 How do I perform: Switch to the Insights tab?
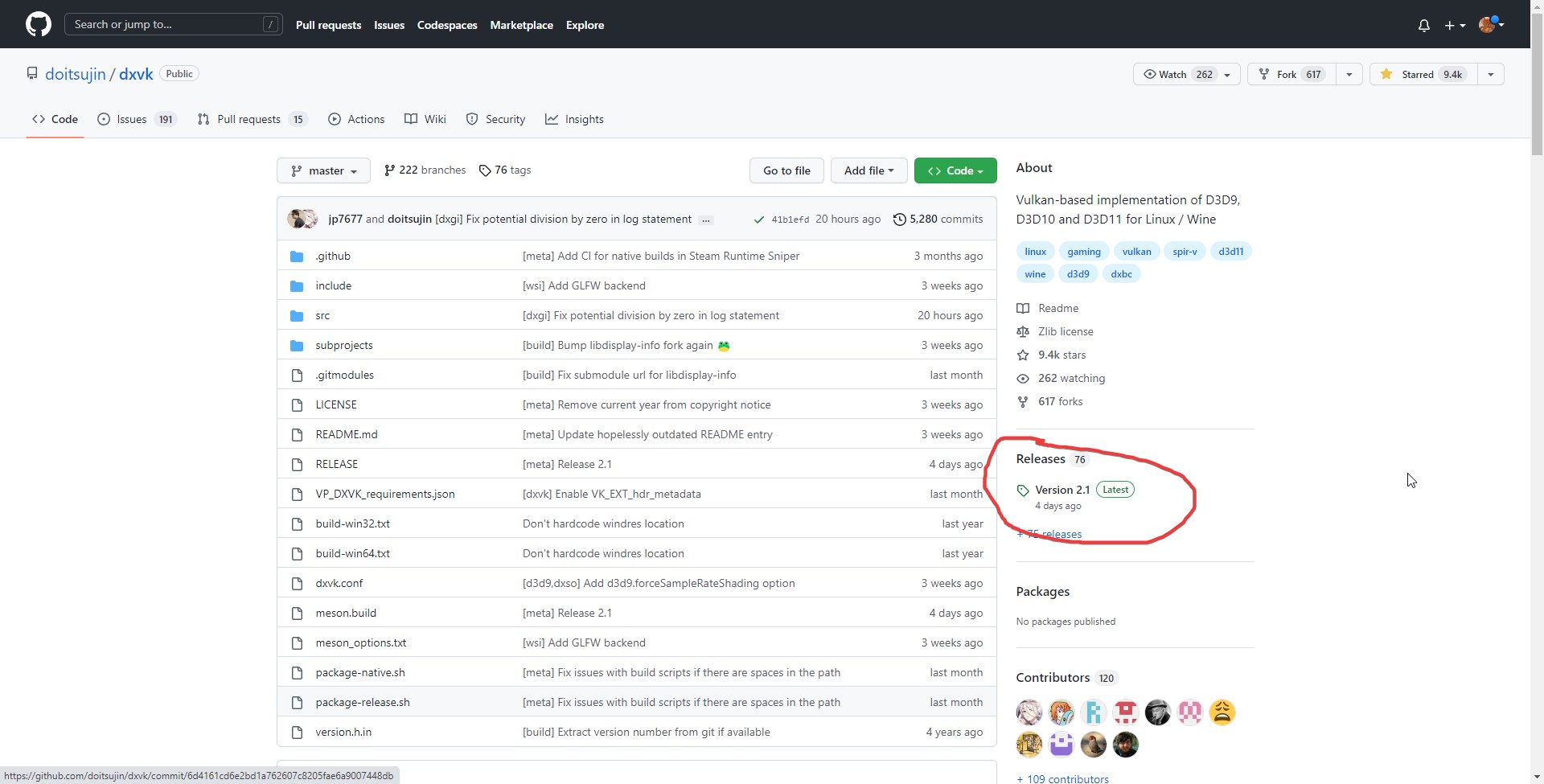[574, 119]
